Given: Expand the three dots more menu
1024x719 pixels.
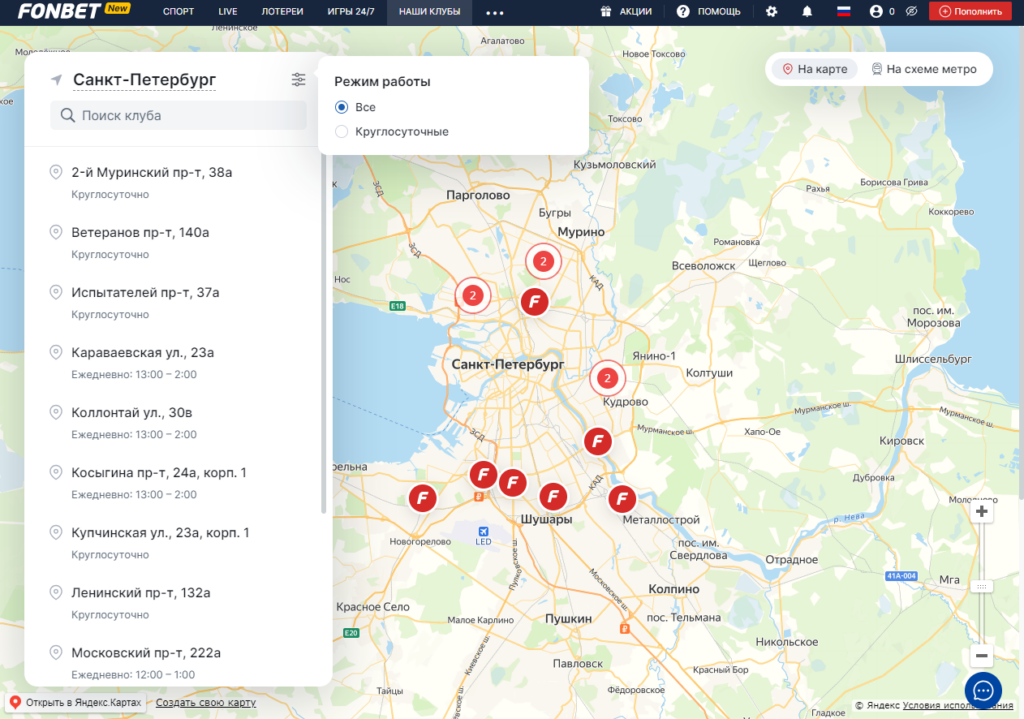Looking at the screenshot, I should pyautogui.click(x=495, y=12).
